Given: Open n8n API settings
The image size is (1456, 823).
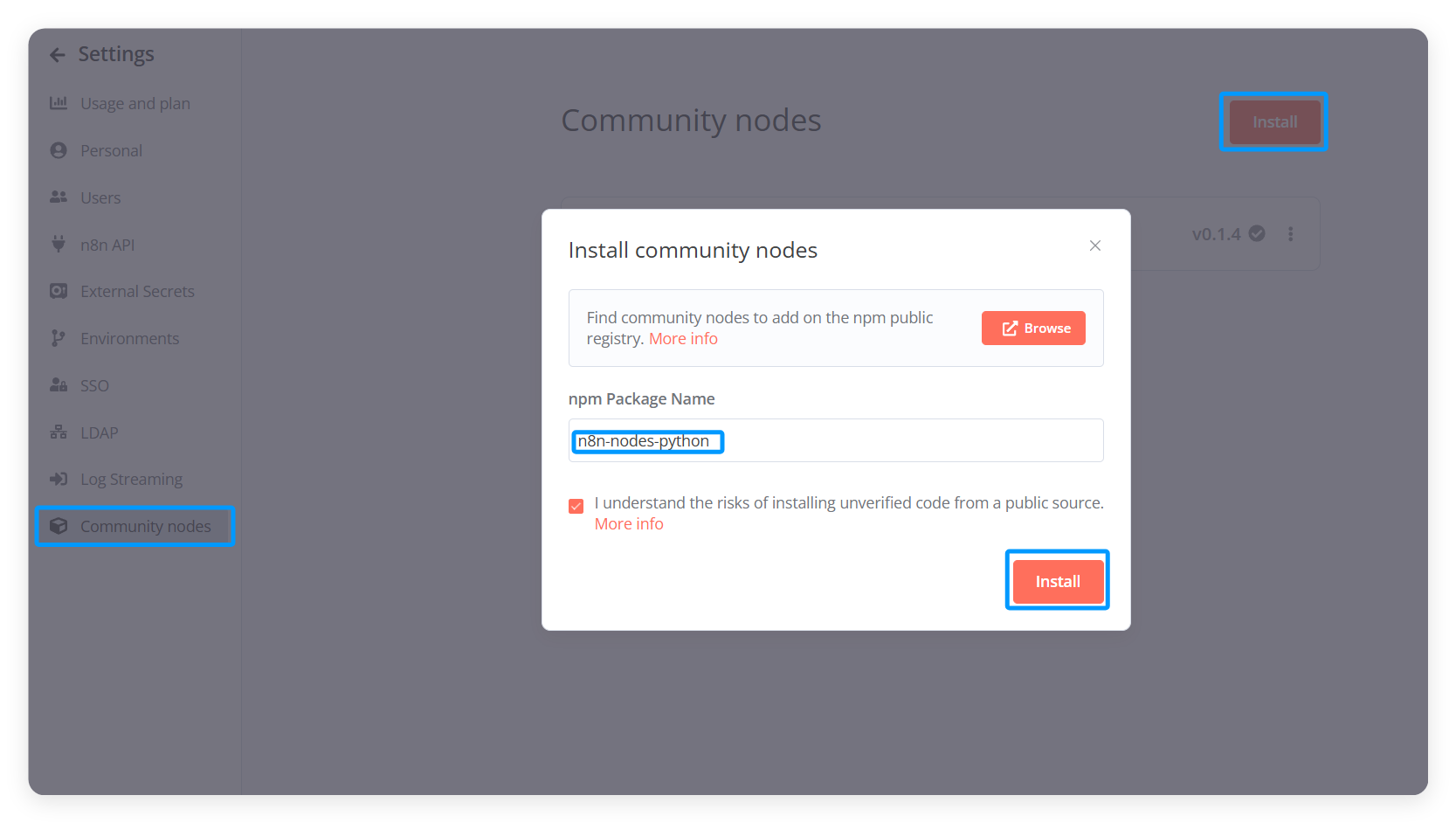Looking at the screenshot, I should click(x=107, y=245).
